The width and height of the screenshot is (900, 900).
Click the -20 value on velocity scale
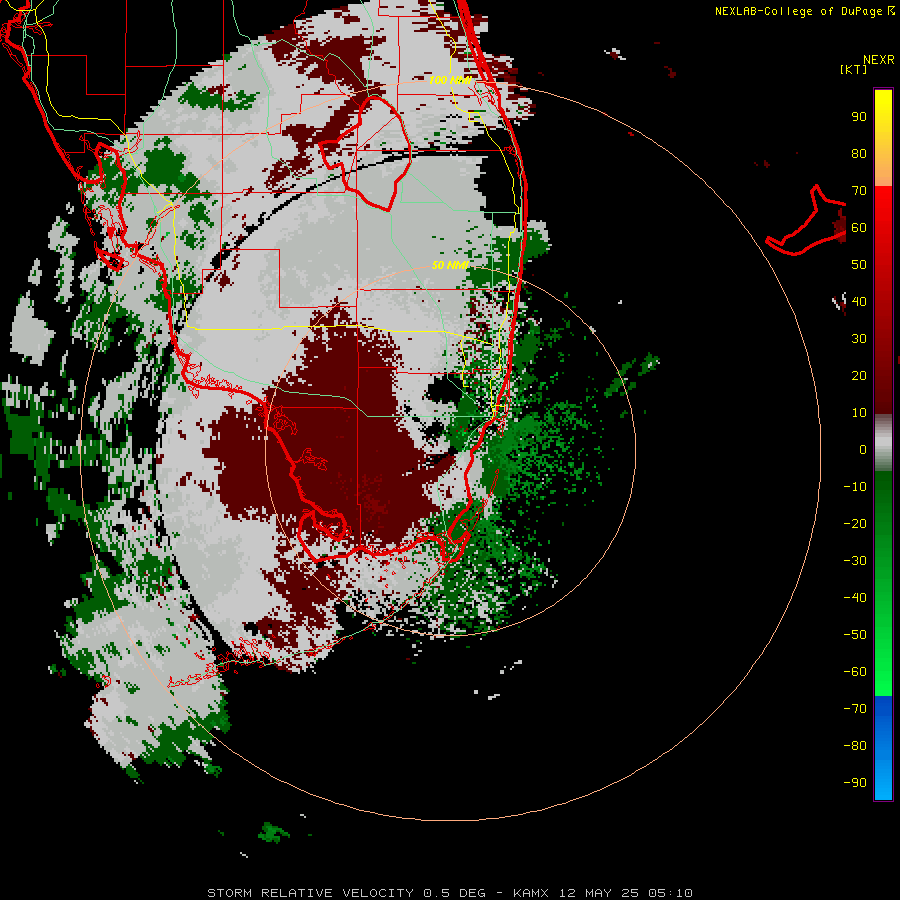click(x=855, y=524)
